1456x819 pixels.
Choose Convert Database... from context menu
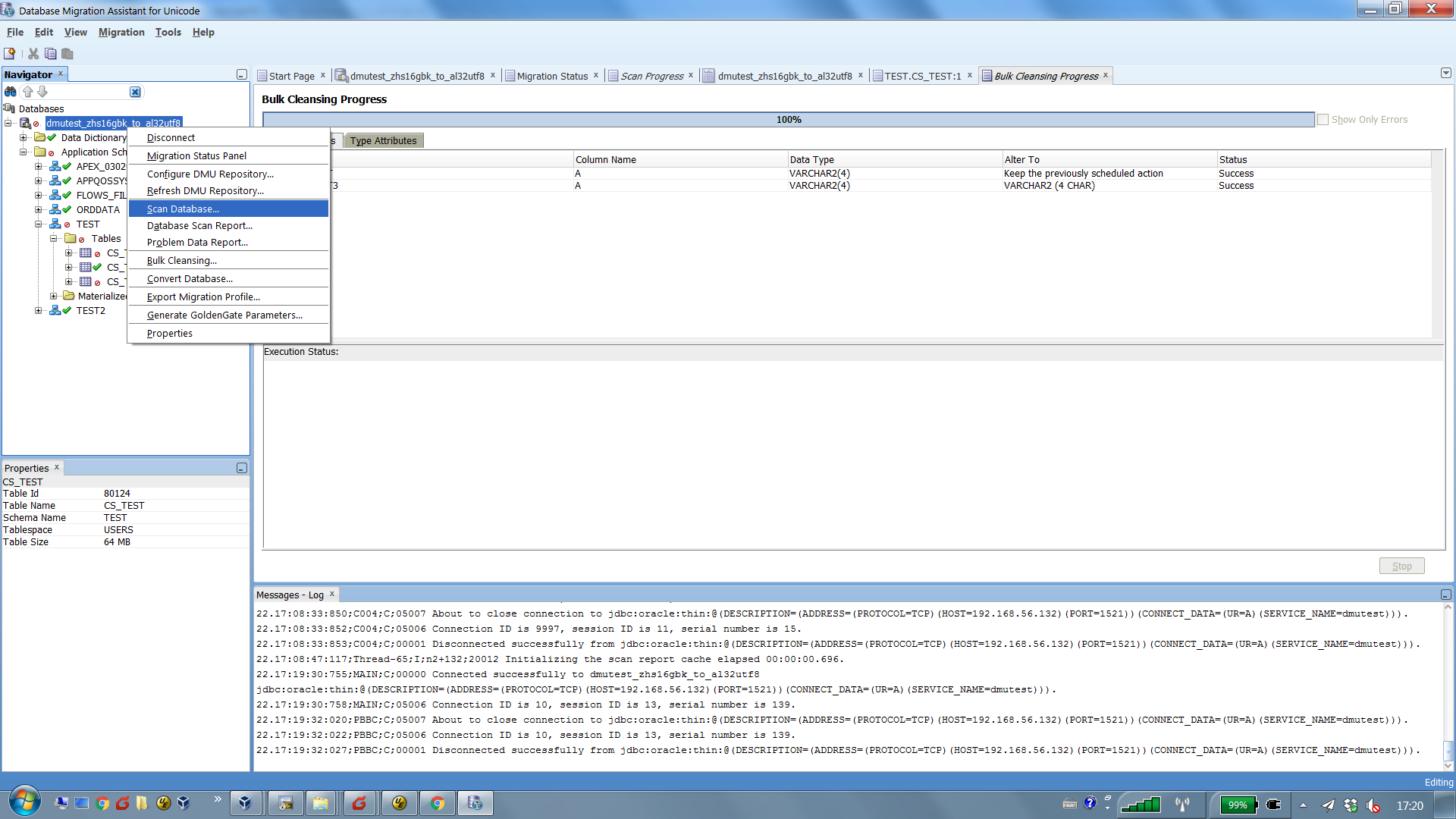228,278
